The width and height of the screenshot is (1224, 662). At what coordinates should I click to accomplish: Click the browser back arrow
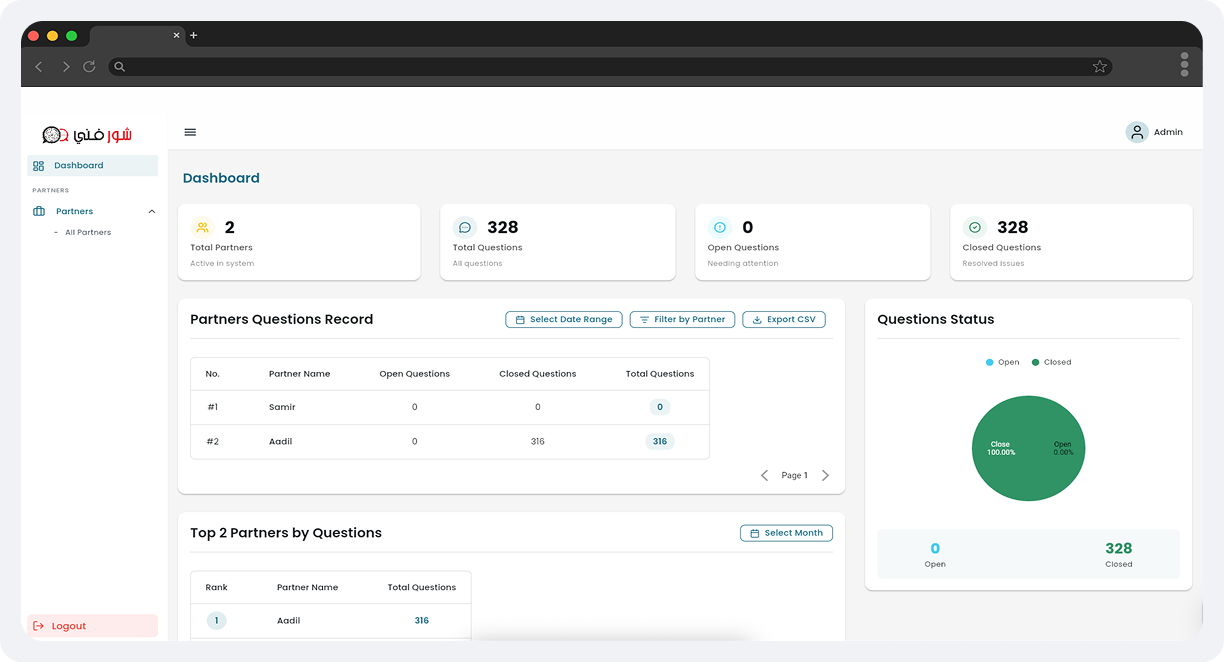coord(39,67)
